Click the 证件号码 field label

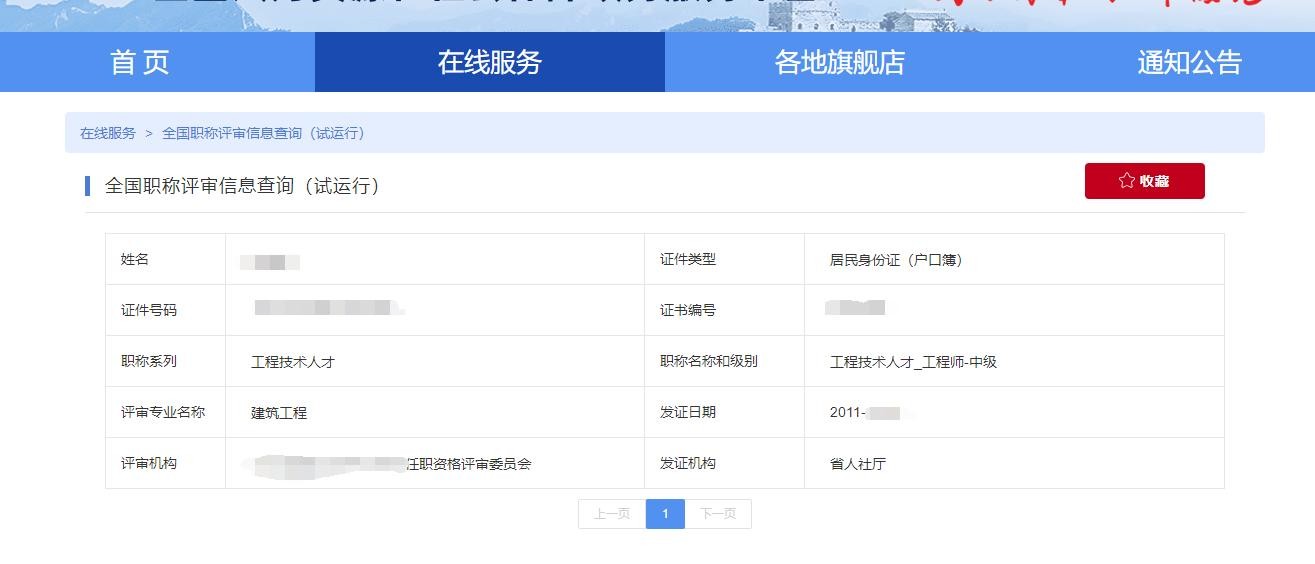tap(149, 310)
